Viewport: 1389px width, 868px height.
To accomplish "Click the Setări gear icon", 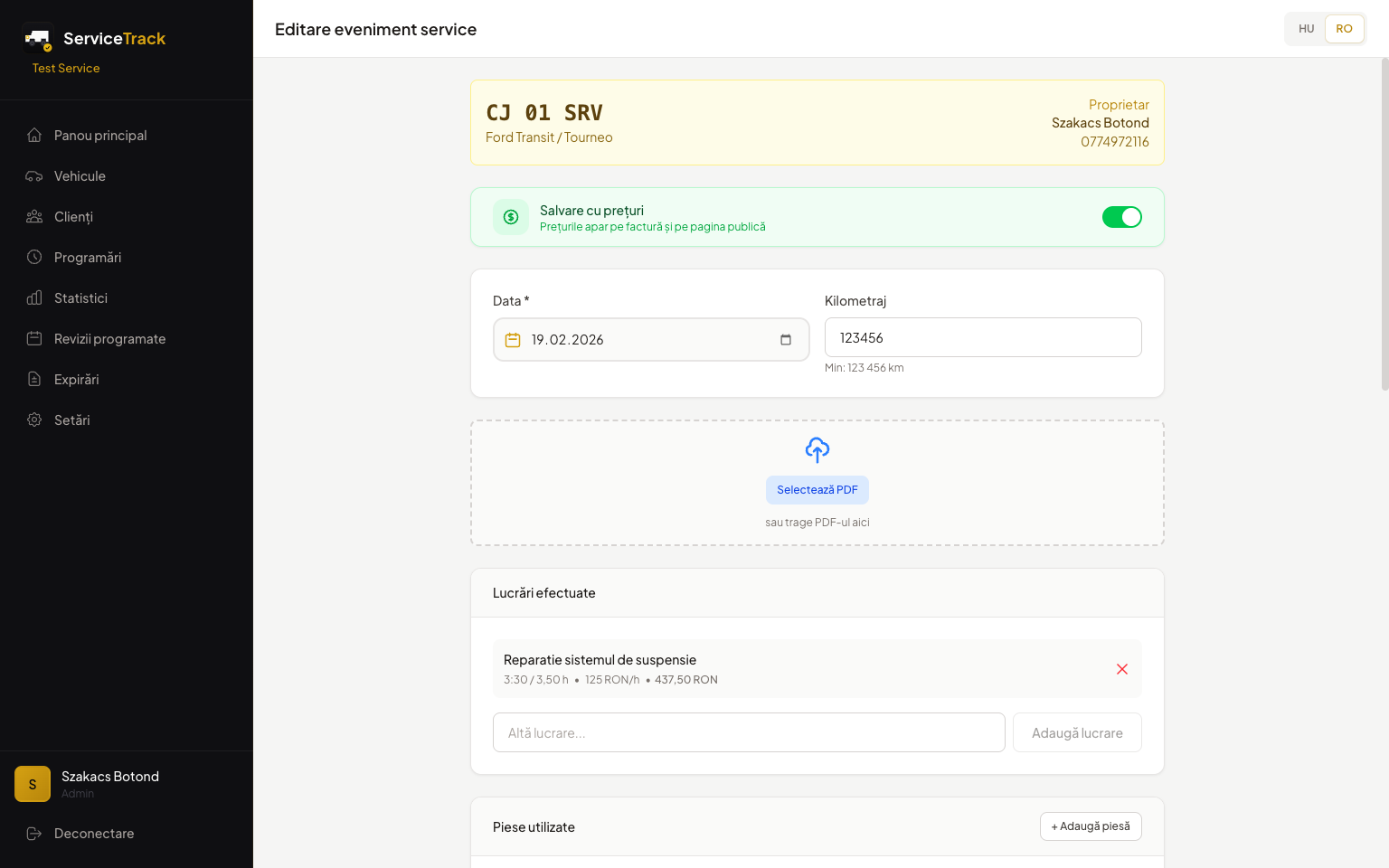I will [34, 420].
